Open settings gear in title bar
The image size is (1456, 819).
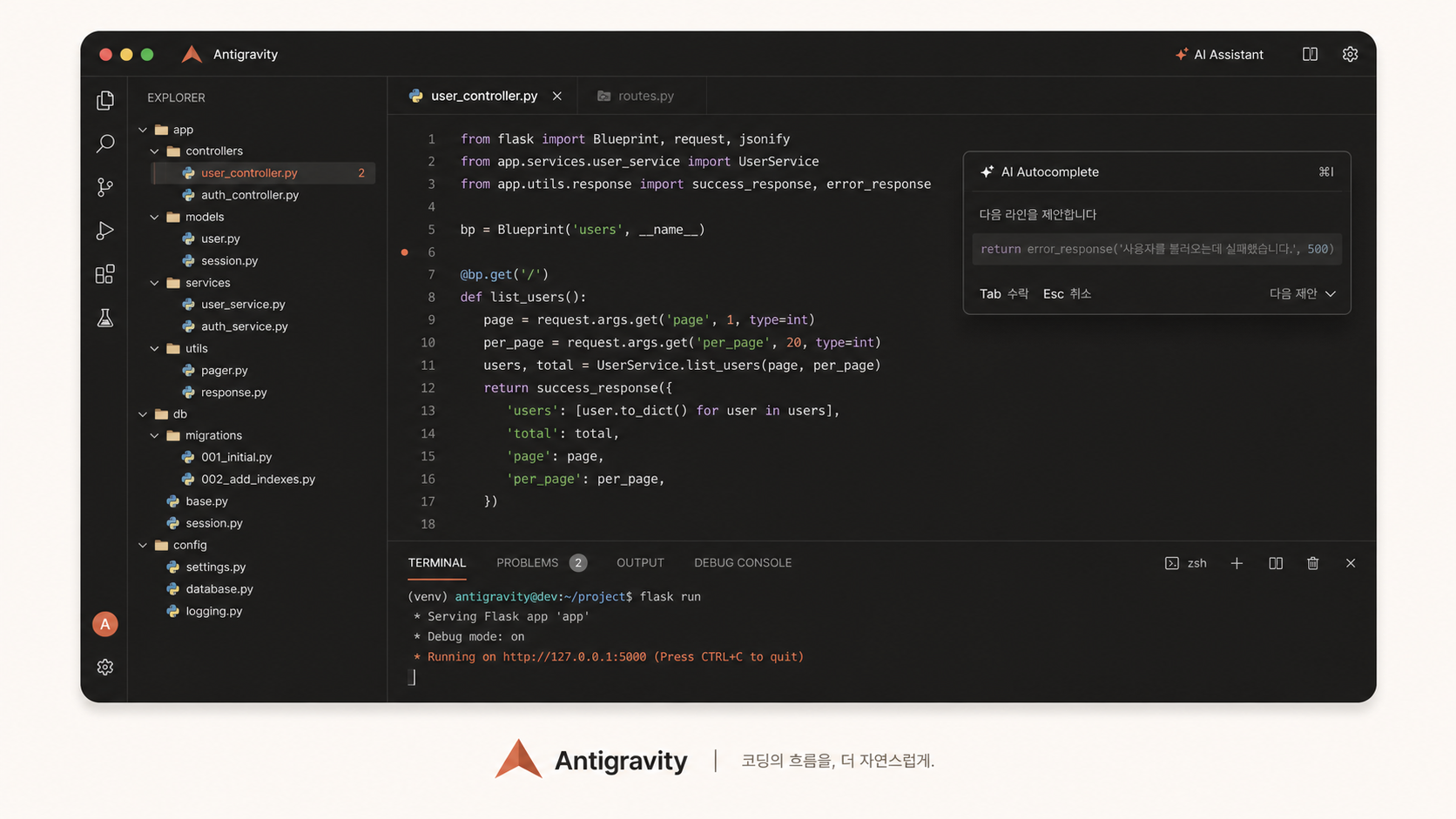click(1350, 54)
